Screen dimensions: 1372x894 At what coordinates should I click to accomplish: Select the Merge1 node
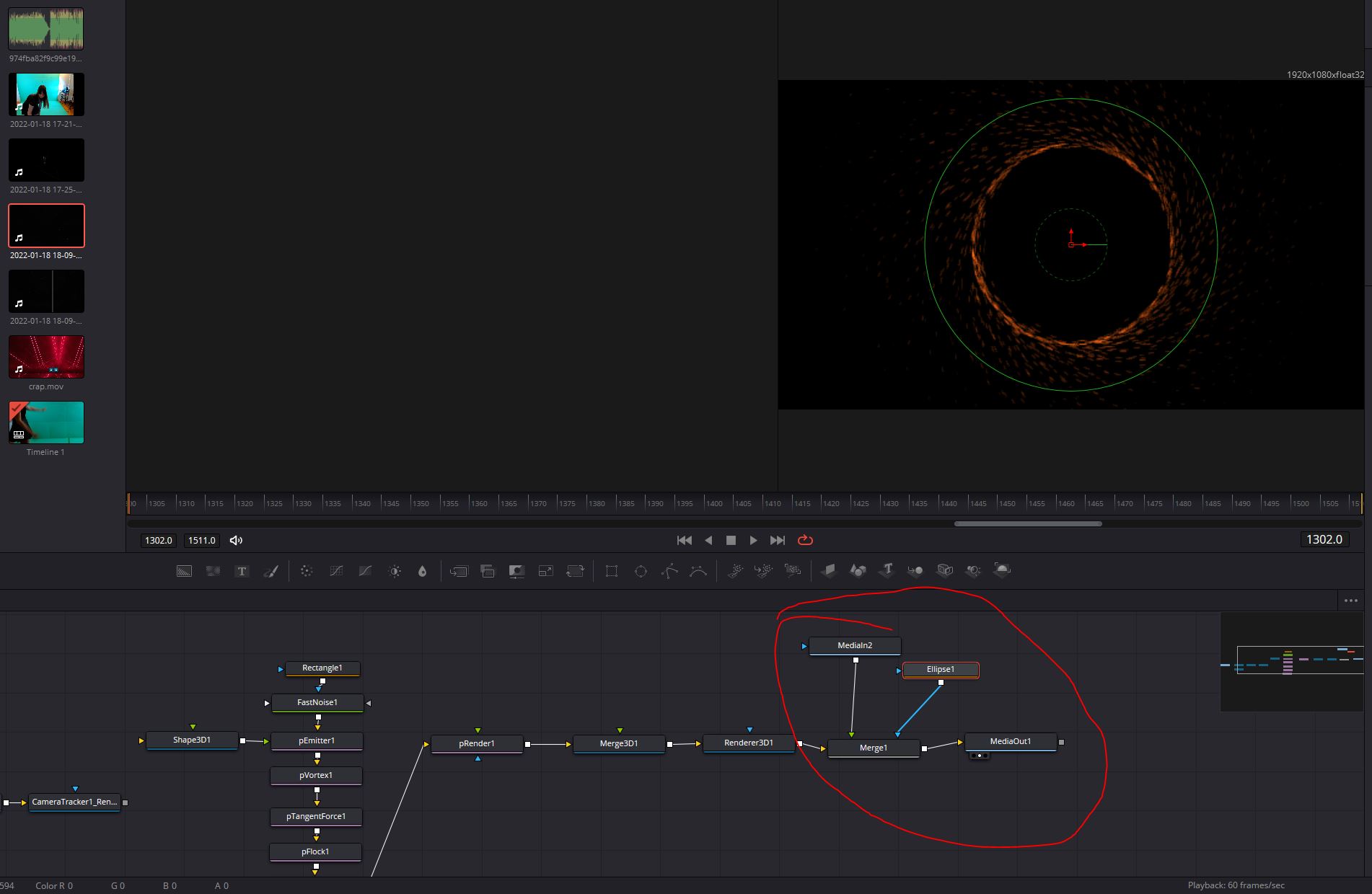(874, 748)
